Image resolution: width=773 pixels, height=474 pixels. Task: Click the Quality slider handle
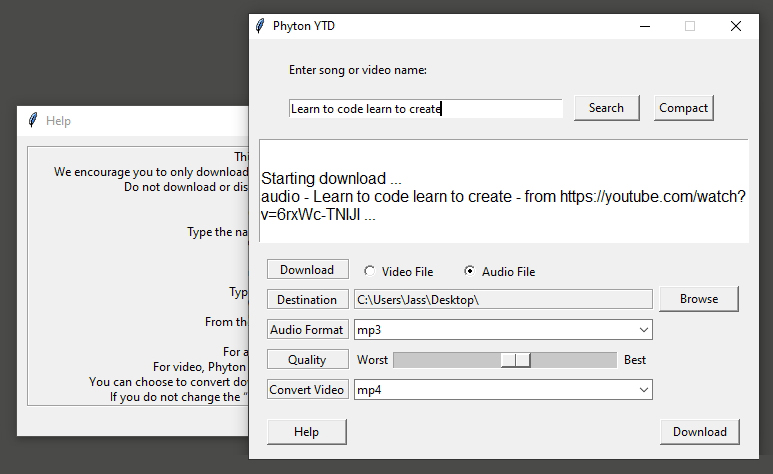tap(516, 360)
